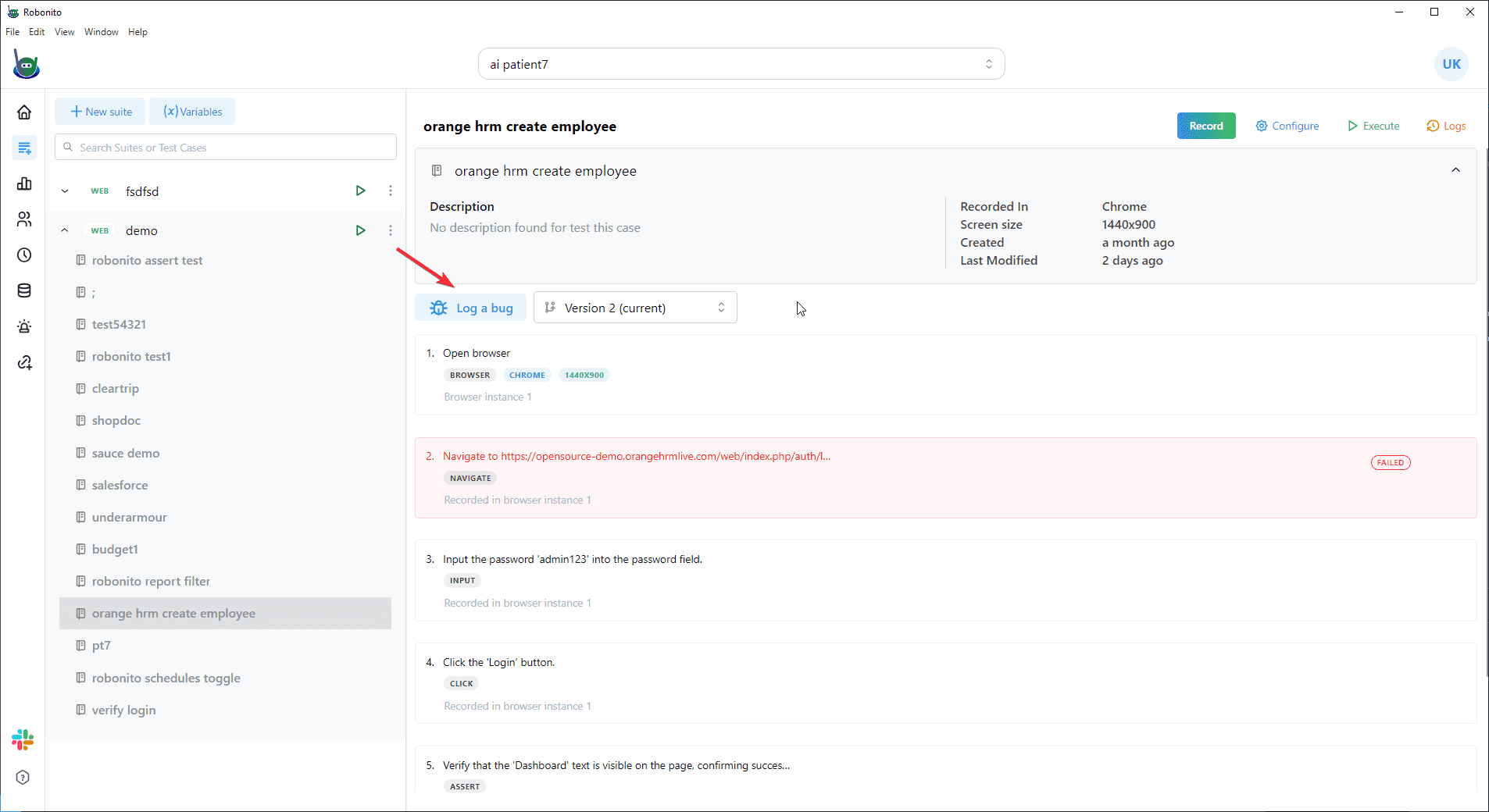Open the File menu
The image size is (1489, 812).
point(12,32)
